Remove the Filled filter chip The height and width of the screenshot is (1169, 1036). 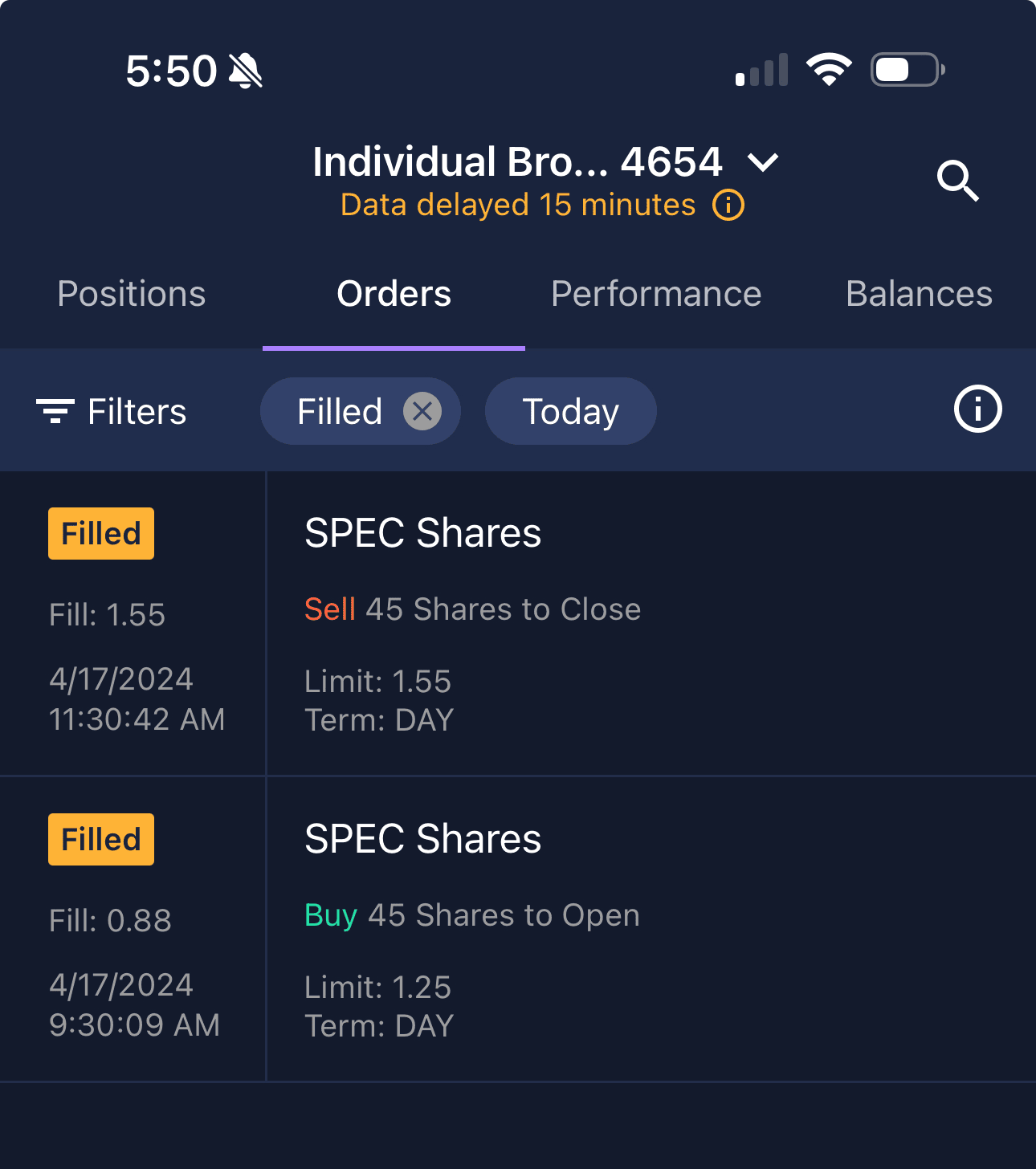[422, 411]
